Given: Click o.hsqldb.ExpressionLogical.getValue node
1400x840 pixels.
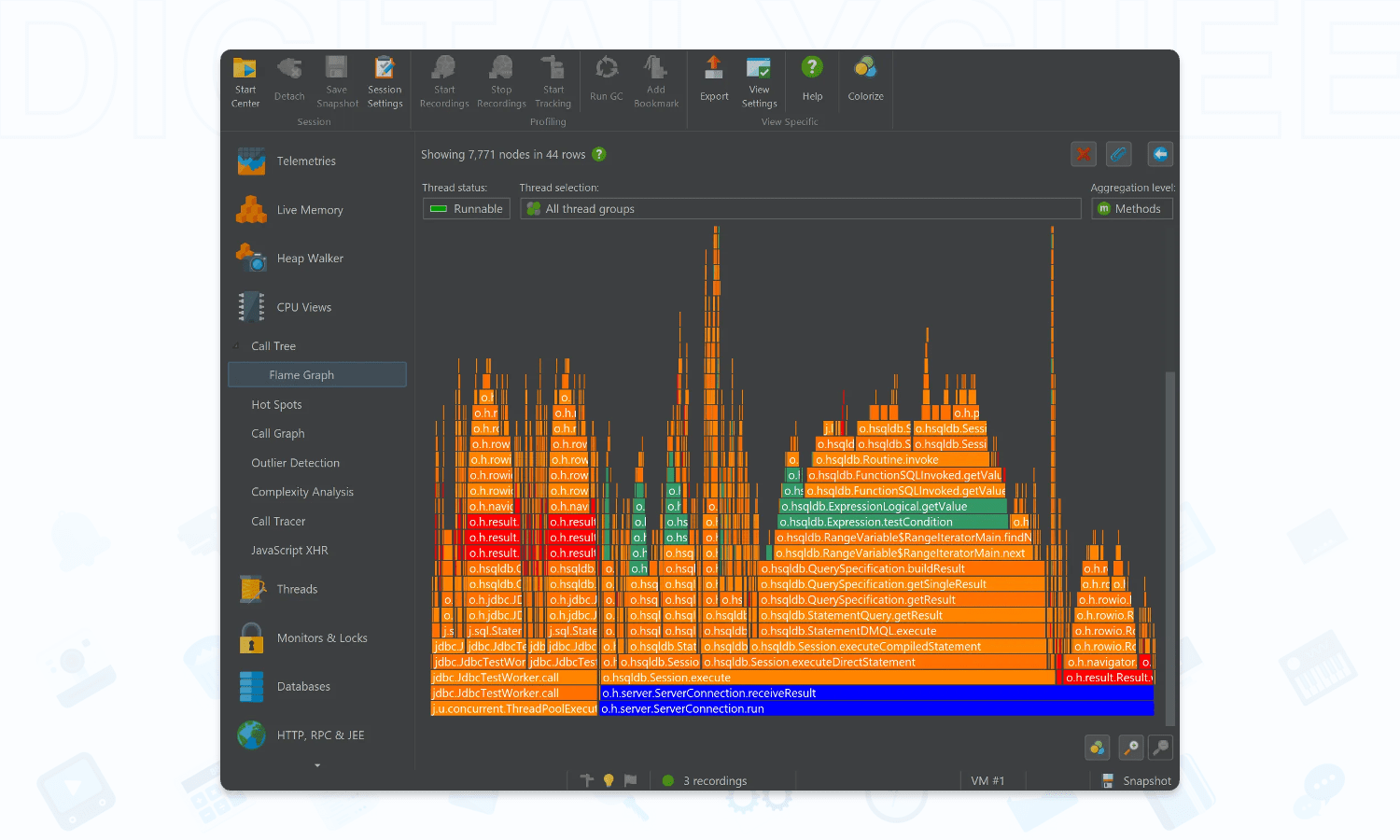Looking at the screenshot, I should coord(893,507).
